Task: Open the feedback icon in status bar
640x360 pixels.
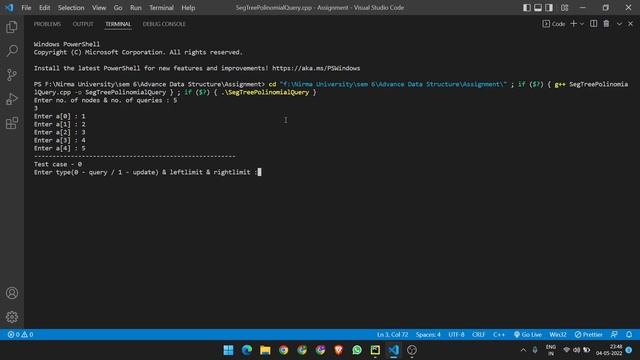Action: pyautogui.click(x=614, y=334)
